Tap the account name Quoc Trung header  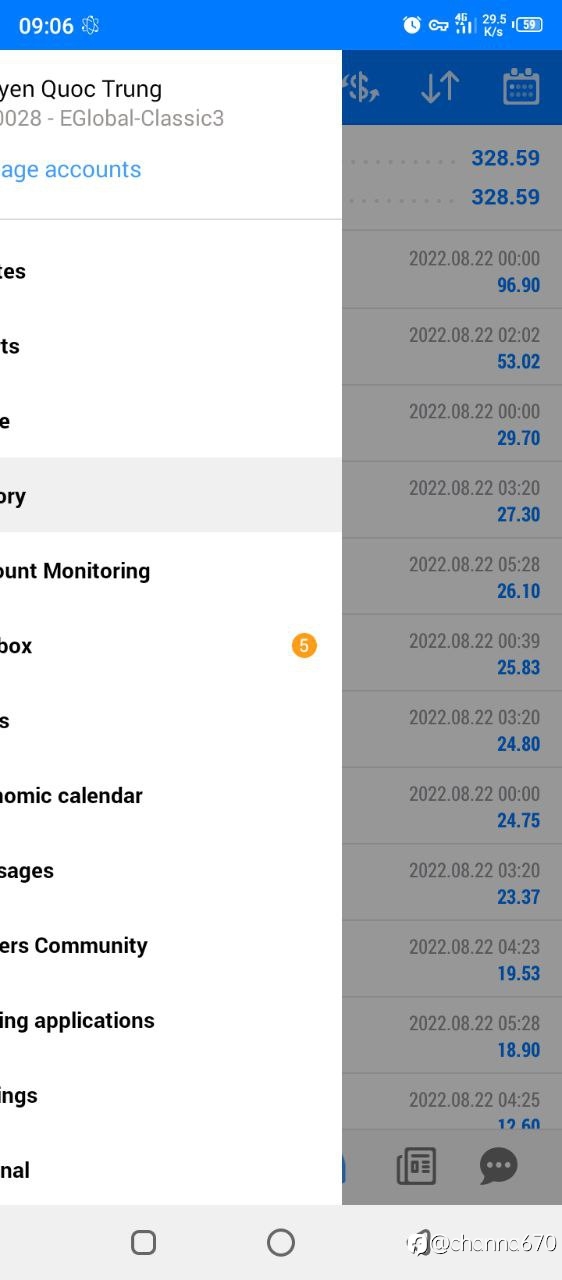tap(81, 89)
